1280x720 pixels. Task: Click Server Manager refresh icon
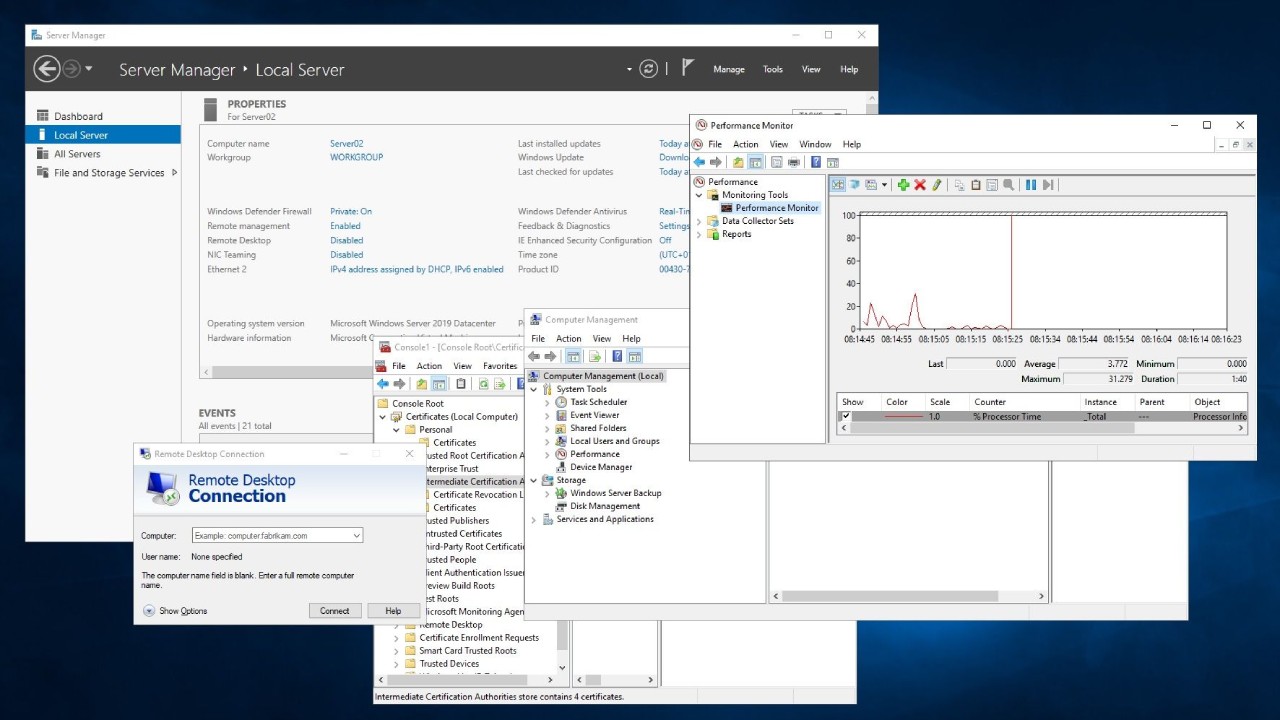tap(649, 69)
